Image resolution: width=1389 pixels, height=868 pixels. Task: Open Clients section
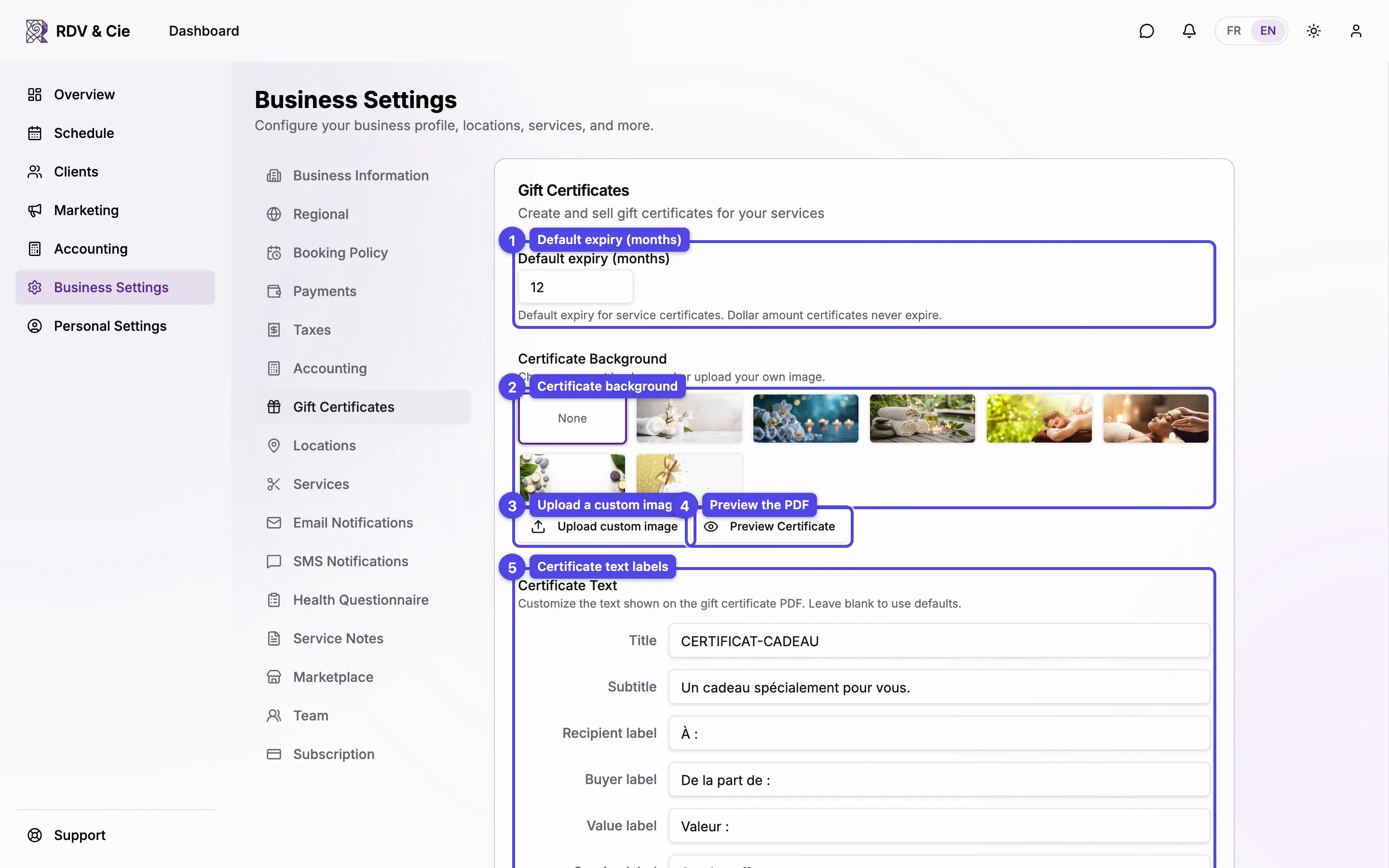[x=115, y=172]
